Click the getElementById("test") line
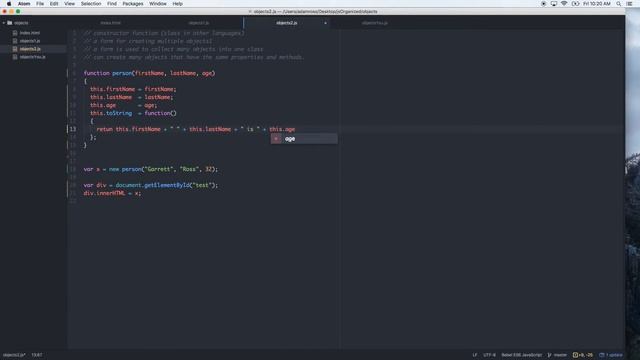Image resolution: width=640 pixels, height=360 pixels. pyautogui.click(x=151, y=185)
